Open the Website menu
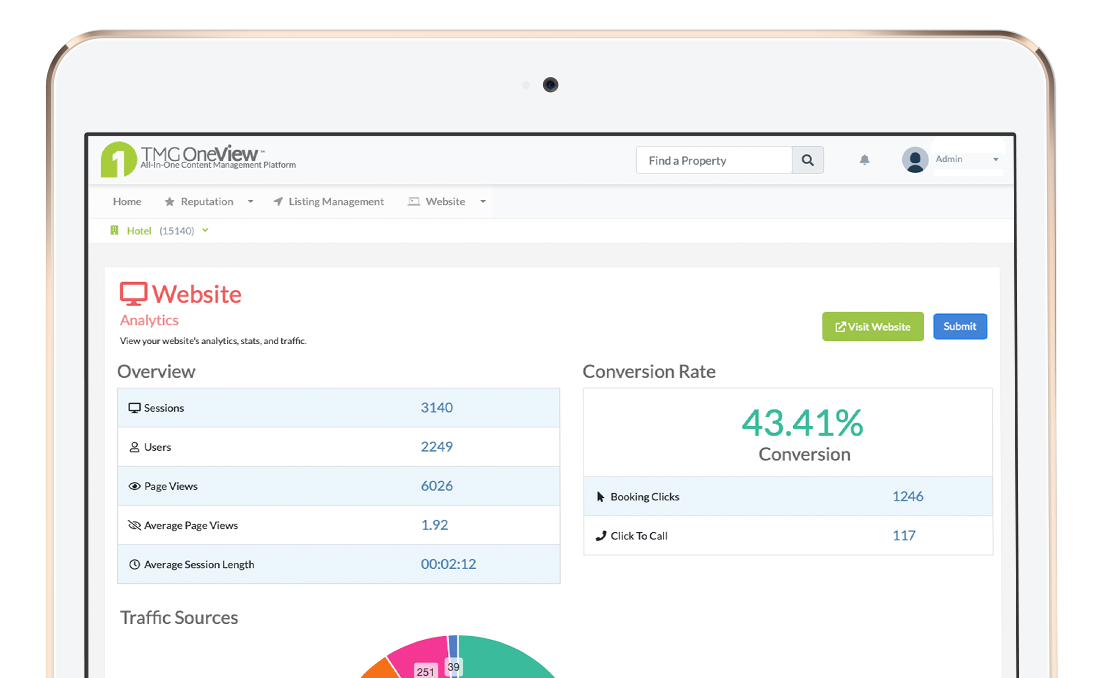 447,202
